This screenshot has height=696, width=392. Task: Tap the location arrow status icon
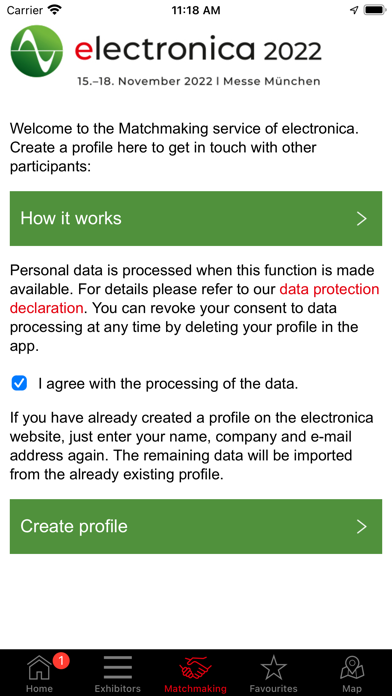tap(354, 10)
